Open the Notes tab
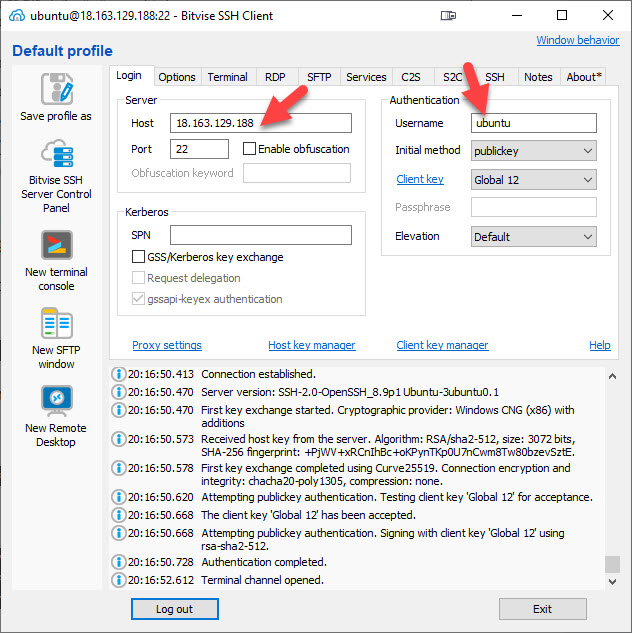632x633 pixels. (x=538, y=77)
